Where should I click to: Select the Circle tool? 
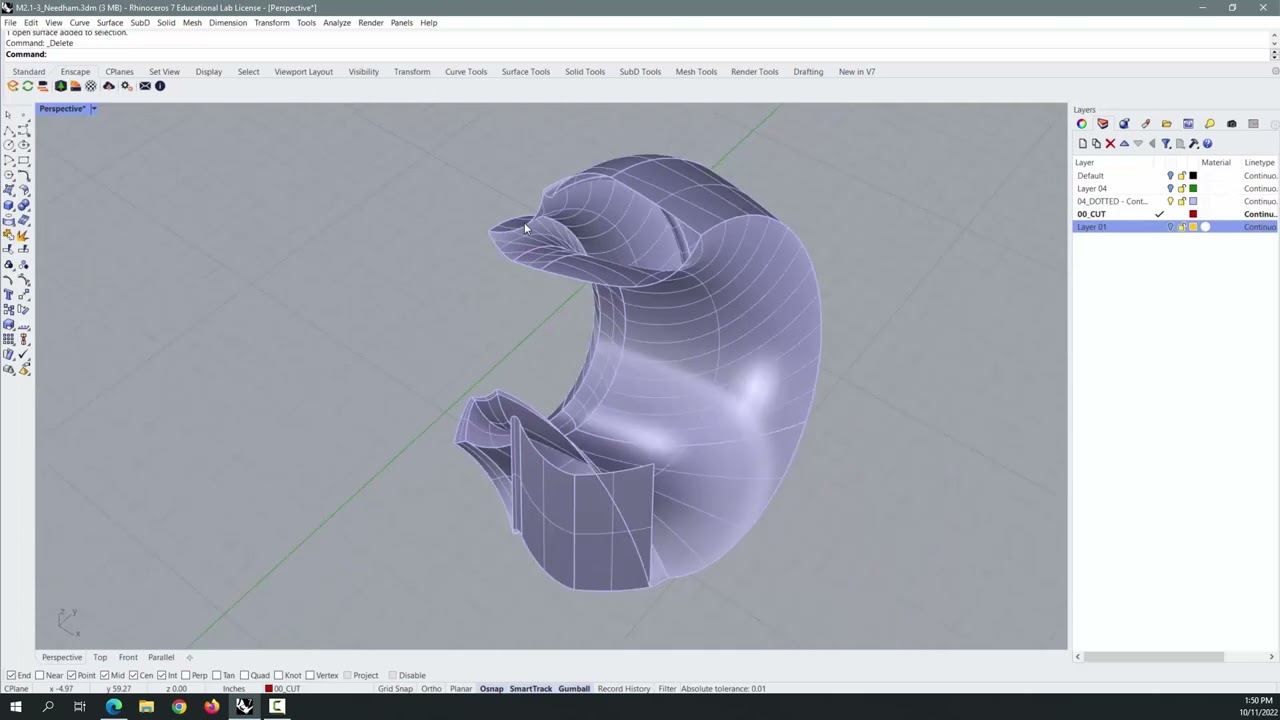coord(8,144)
